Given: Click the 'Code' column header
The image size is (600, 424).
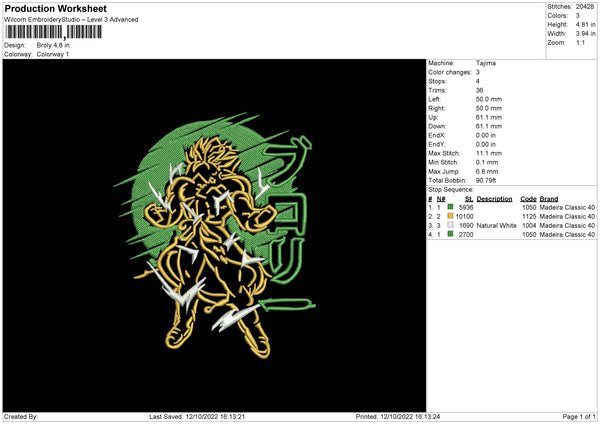Looking at the screenshot, I should 528,199.
